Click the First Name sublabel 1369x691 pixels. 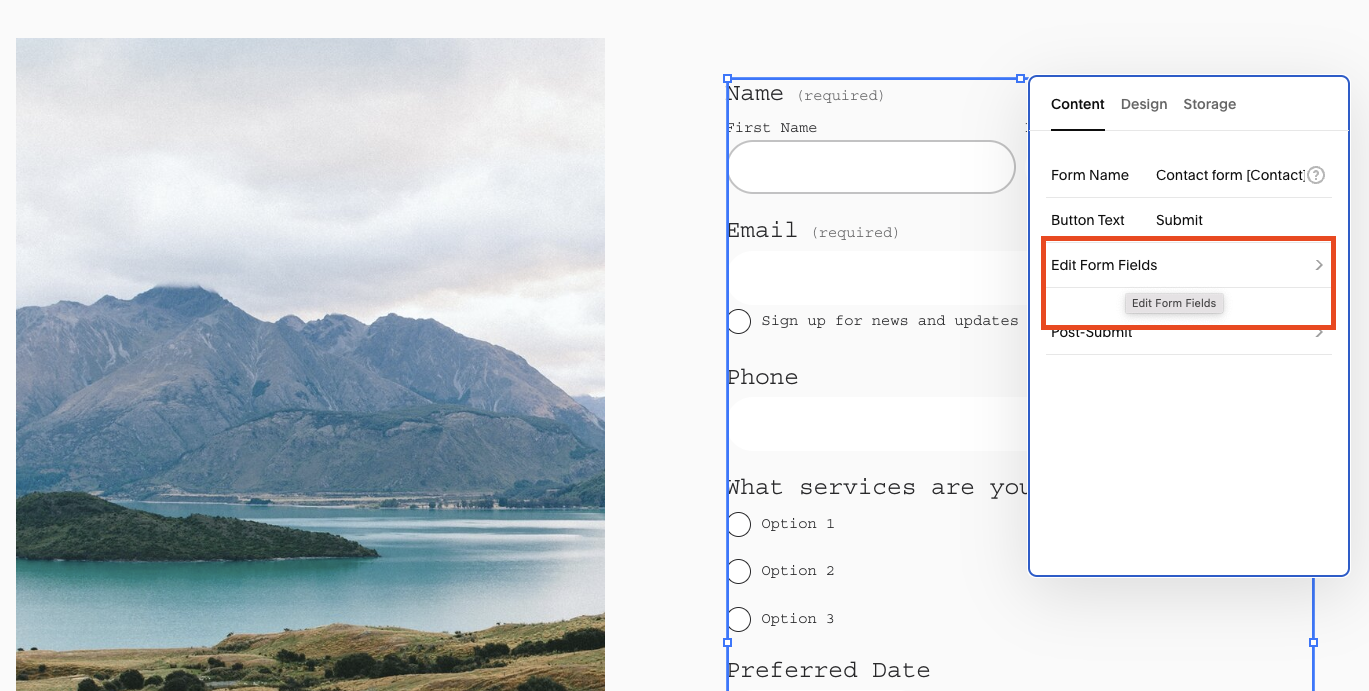click(x=772, y=128)
